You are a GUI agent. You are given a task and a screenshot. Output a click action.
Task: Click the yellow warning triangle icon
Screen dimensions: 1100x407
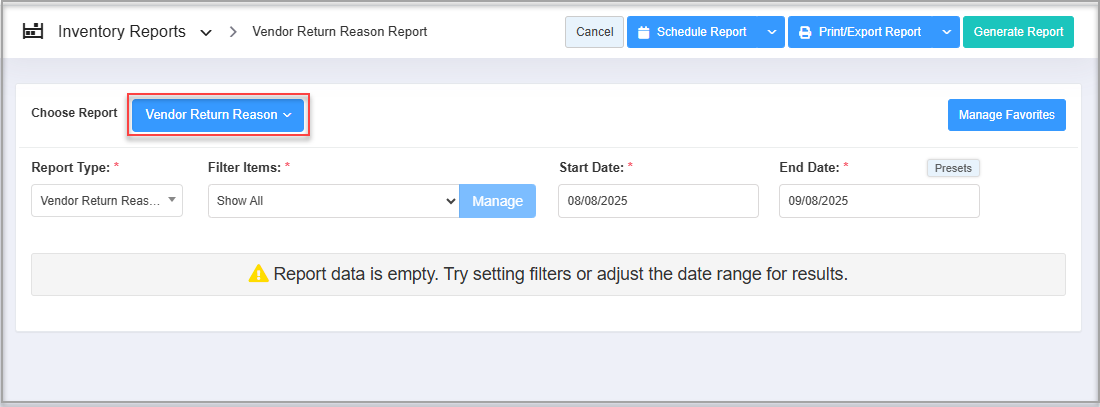[259, 274]
